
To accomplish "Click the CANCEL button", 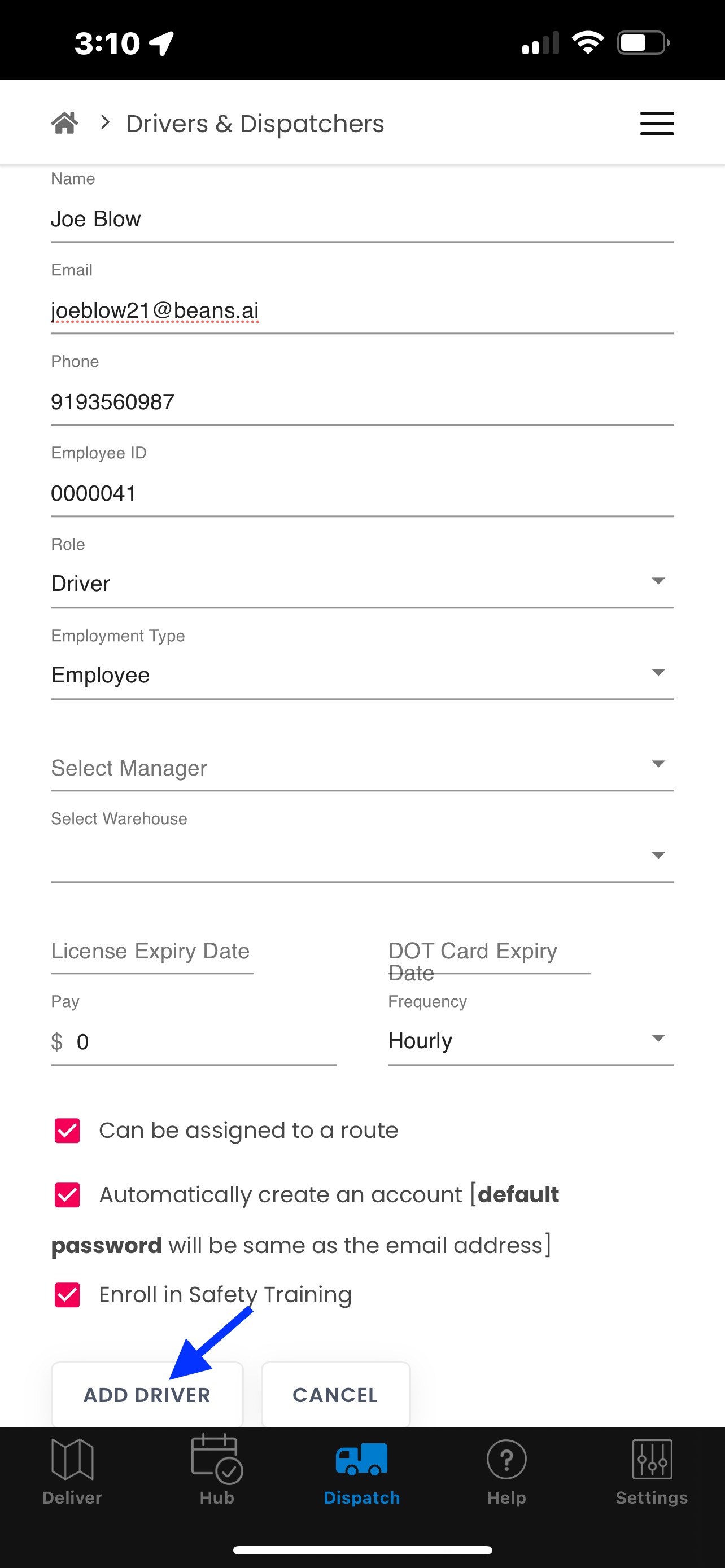I will (335, 1395).
